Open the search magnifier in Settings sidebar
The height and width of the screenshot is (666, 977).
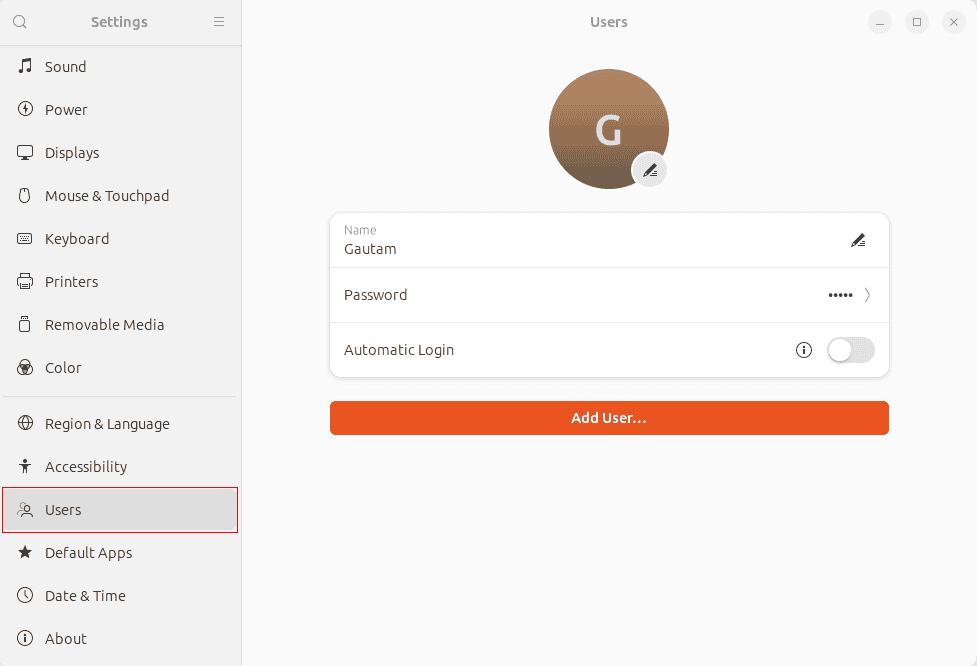click(22, 21)
